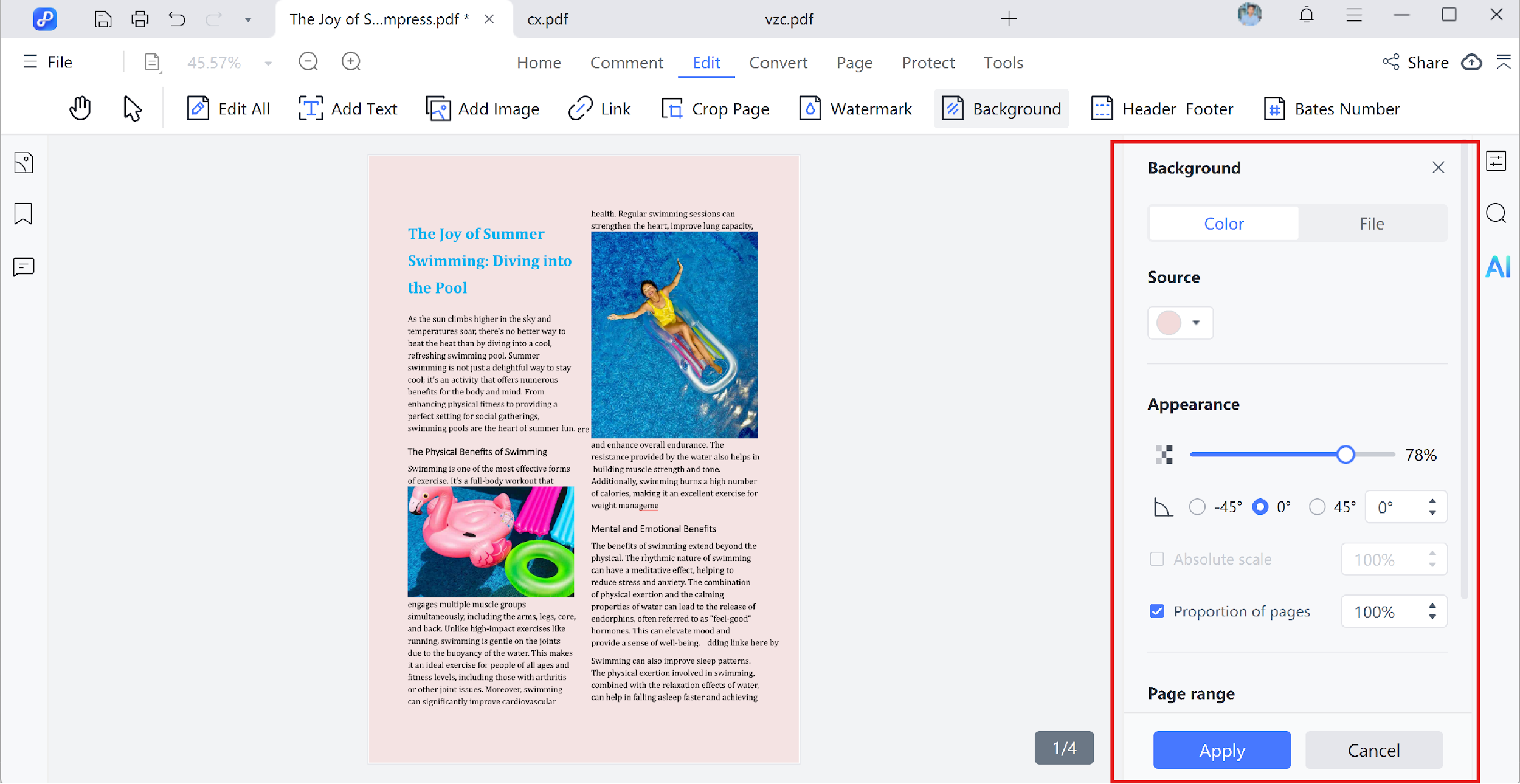The image size is (1520, 784).
Task: Adjust the background opacity slider
Action: click(1346, 454)
